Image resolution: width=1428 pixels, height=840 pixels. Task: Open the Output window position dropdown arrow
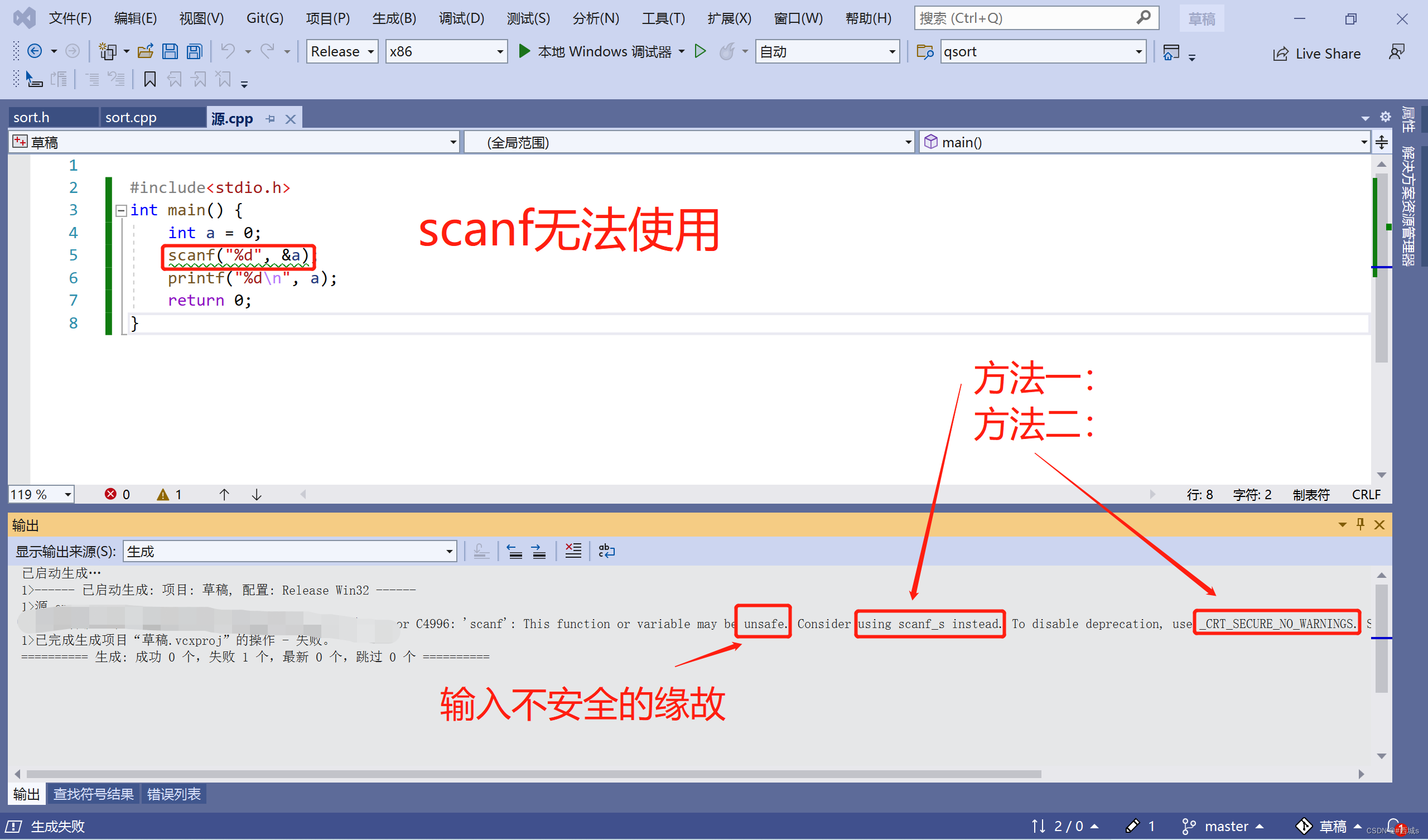pyautogui.click(x=1343, y=525)
